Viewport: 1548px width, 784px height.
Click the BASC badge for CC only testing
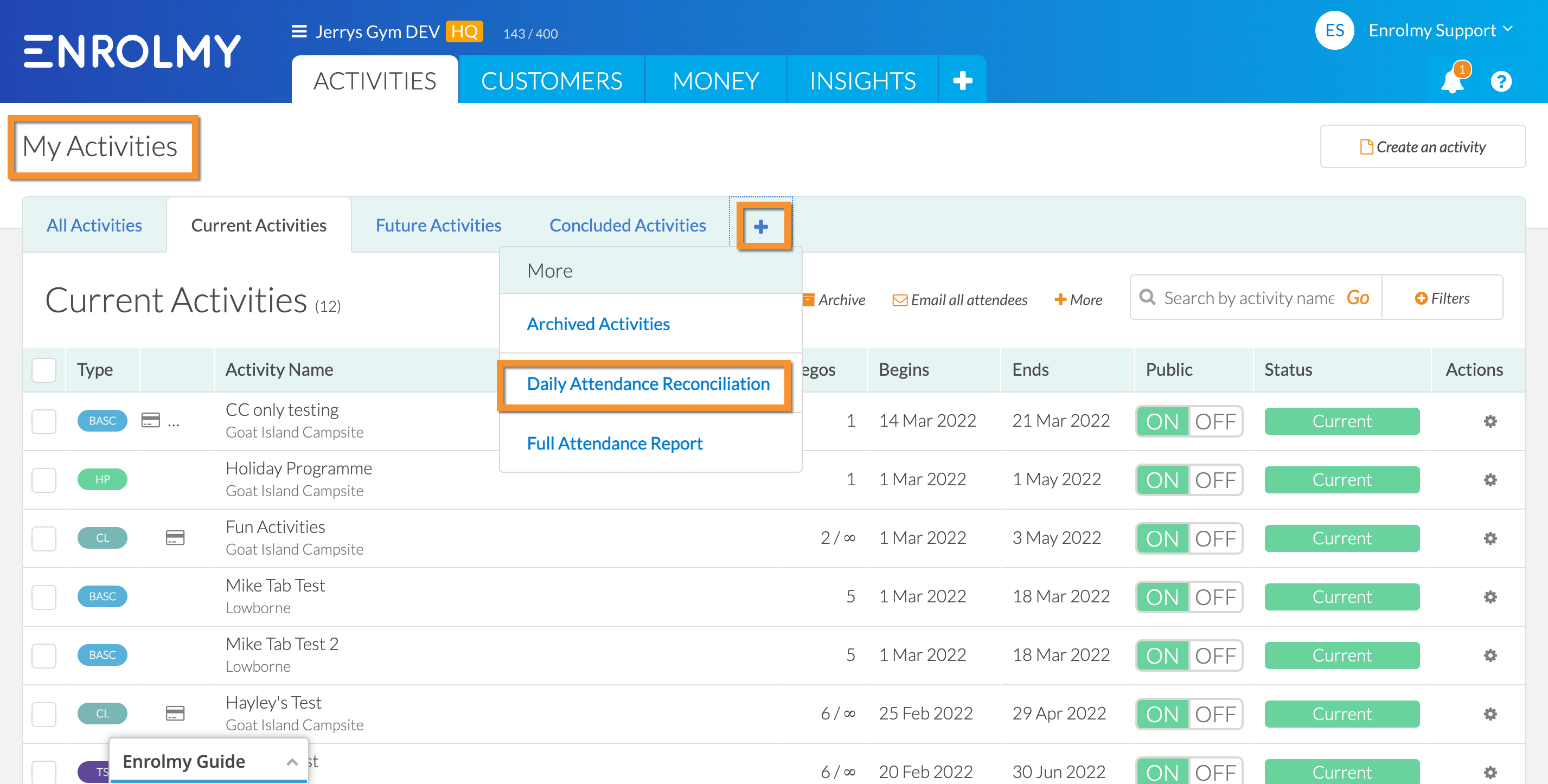click(102, 421)
